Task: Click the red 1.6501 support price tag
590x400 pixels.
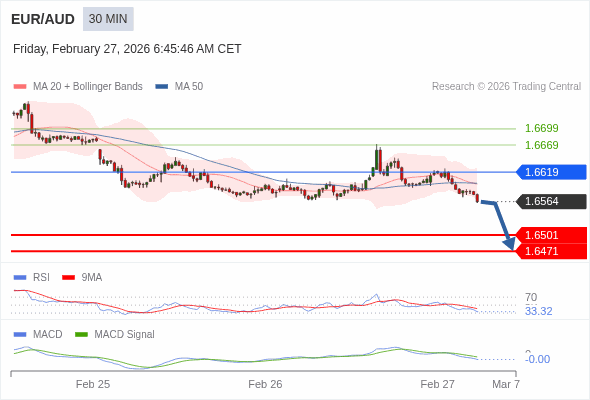Action: click(552, 235)
